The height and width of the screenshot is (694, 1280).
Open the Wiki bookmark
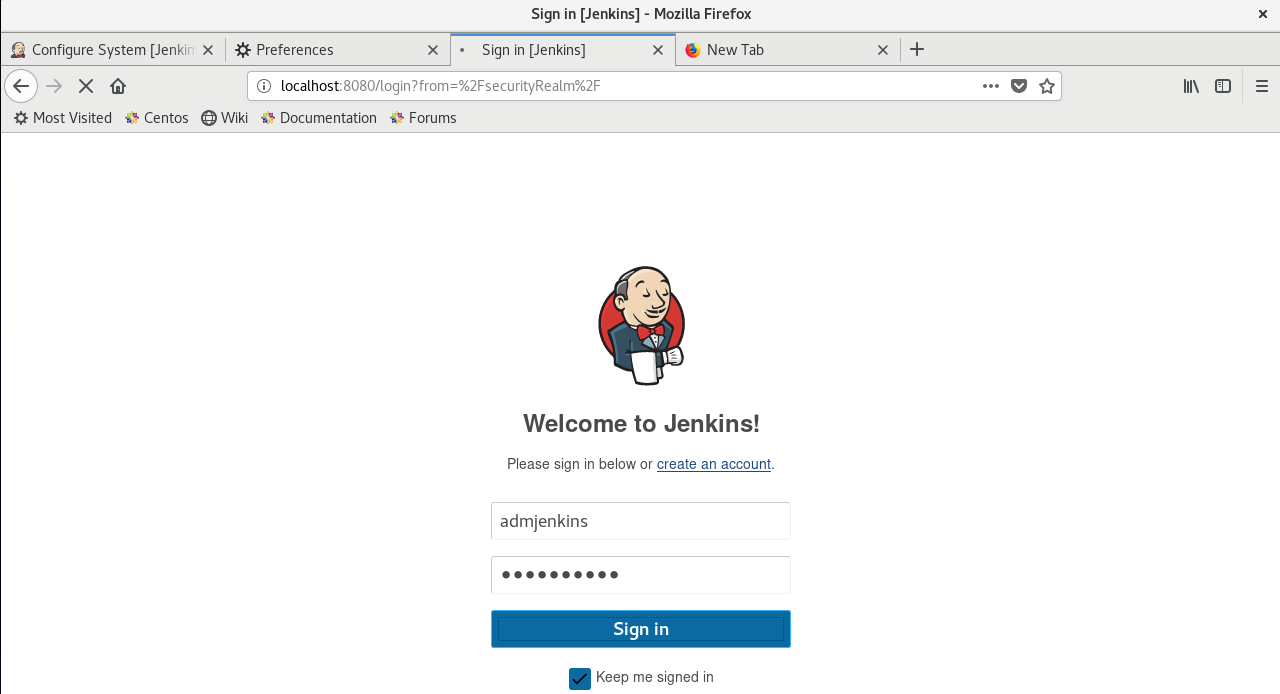224,118
